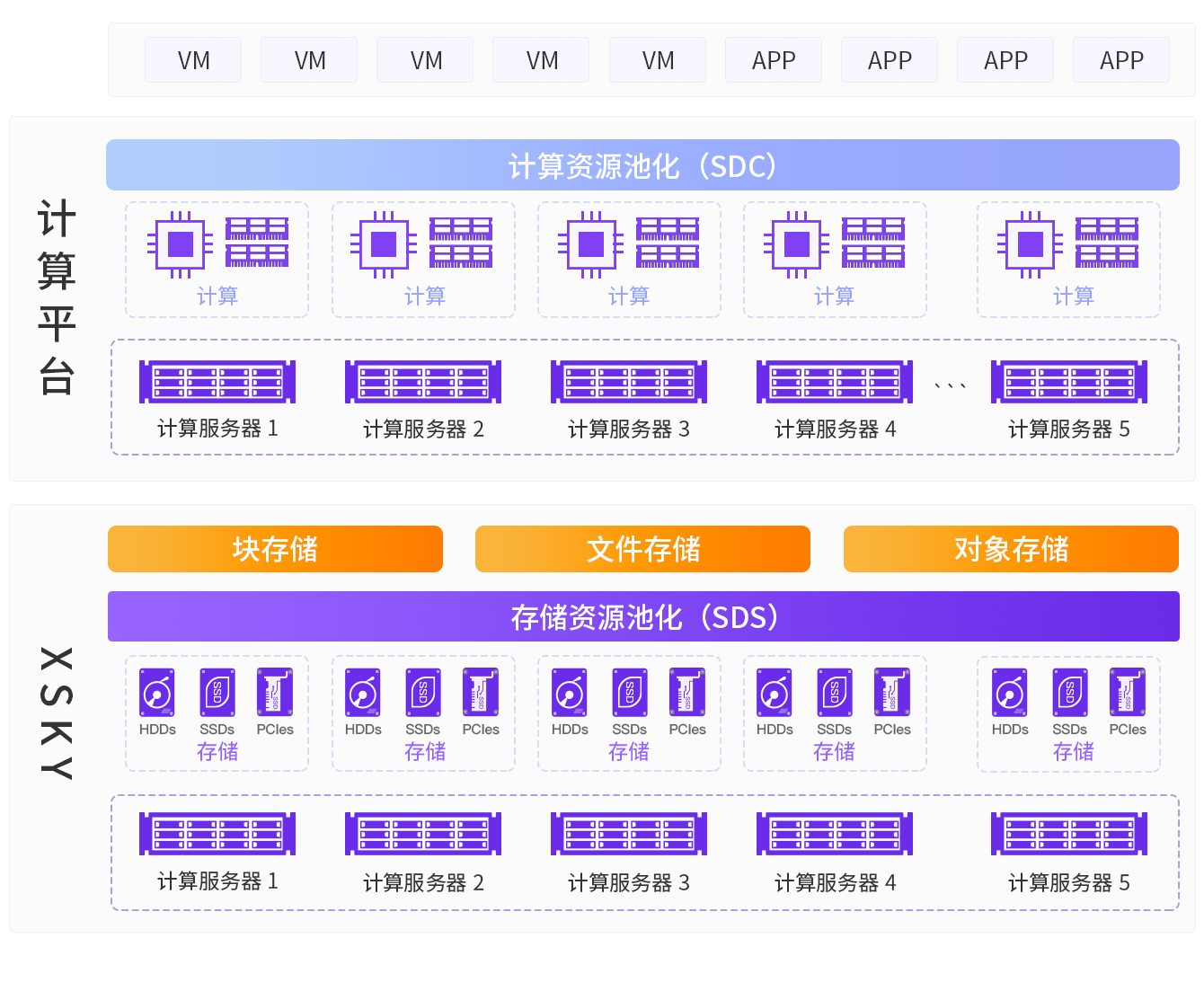Screen dimensions: 1204x1000
Task: Click the PCIes card icon in the leftmost 存储 card
Action: (x=275, y=693)
